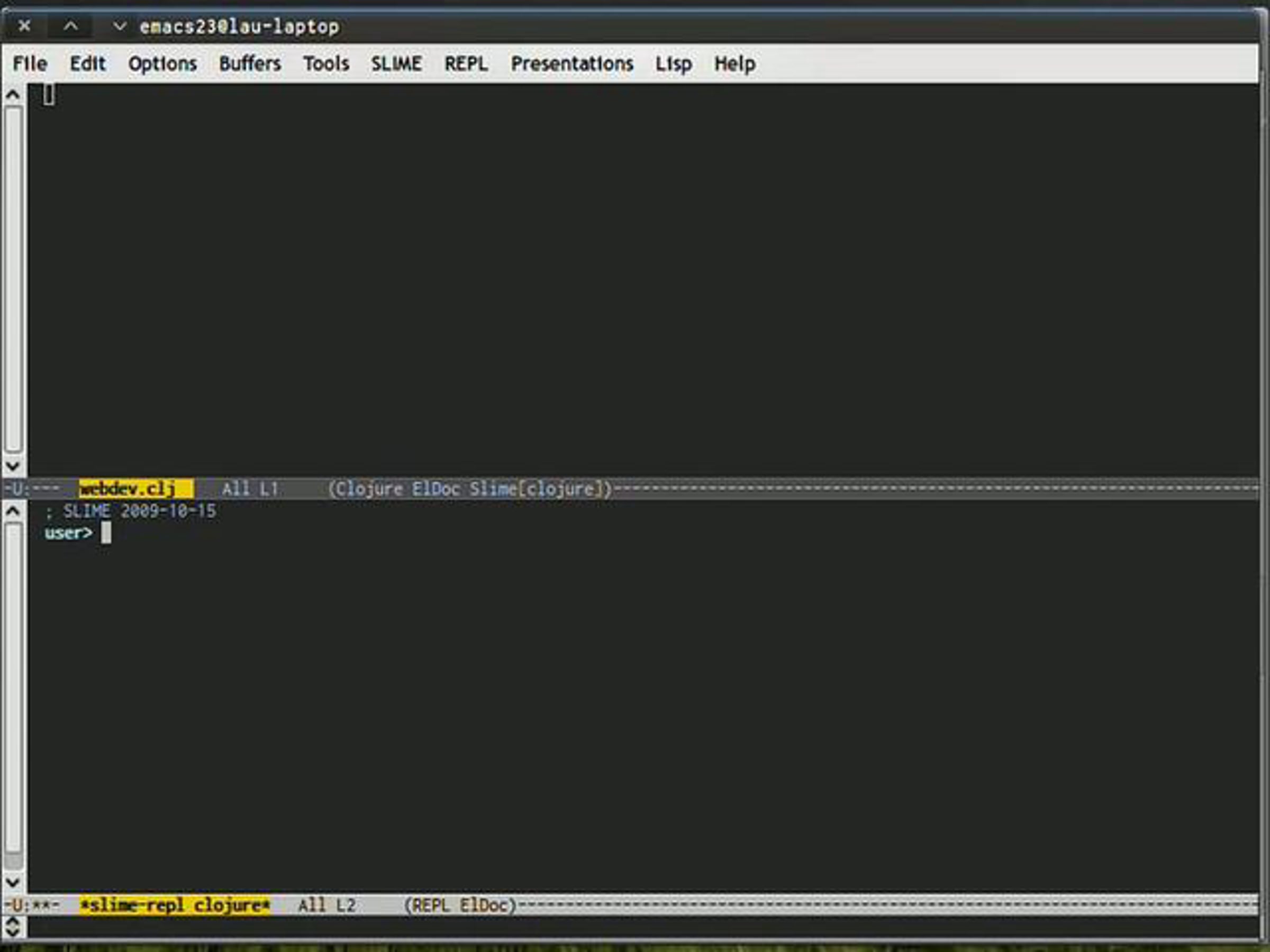Click the down arrow of the REPL scrollbar
The width and height of the screenshot is (1270, 952).
click(13, 882)
